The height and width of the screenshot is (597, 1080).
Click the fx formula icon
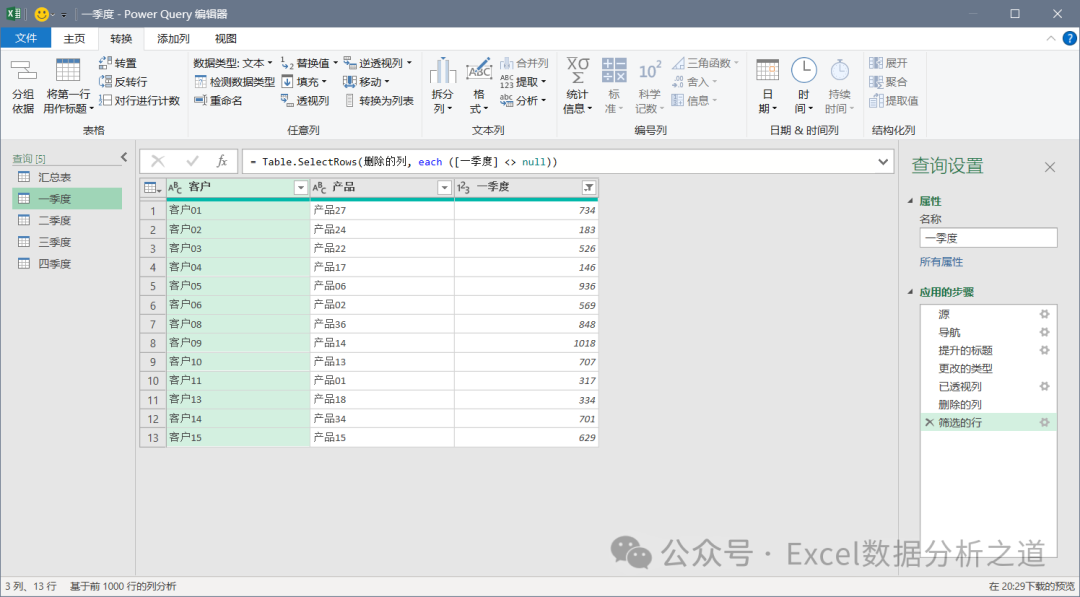(x=222, y=161)
